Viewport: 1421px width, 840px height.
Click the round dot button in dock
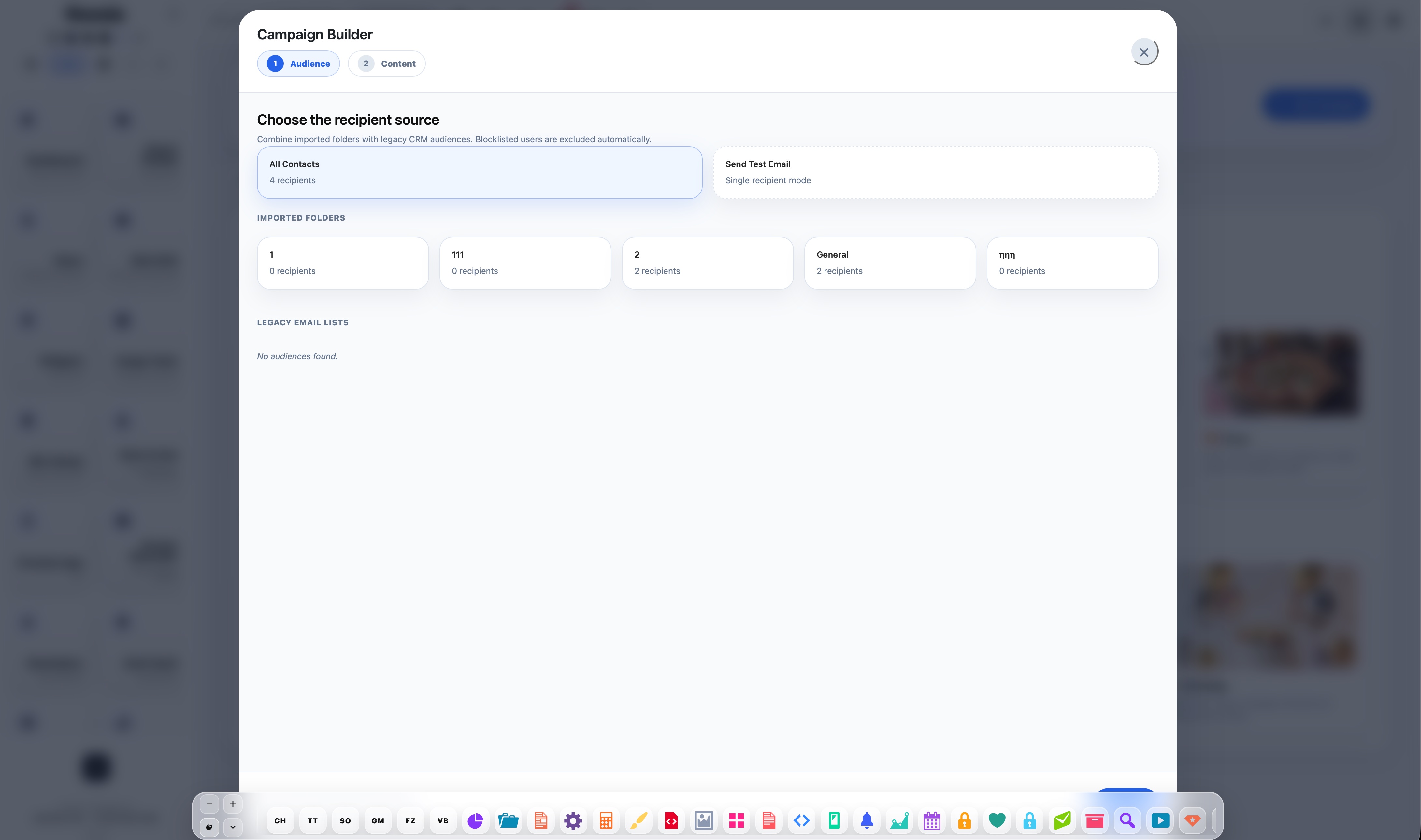(209, 827)
